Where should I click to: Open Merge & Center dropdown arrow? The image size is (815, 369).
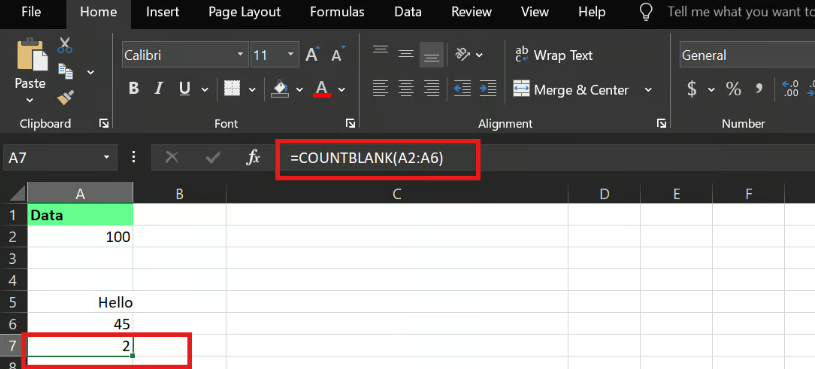click(x=648, y=89)
